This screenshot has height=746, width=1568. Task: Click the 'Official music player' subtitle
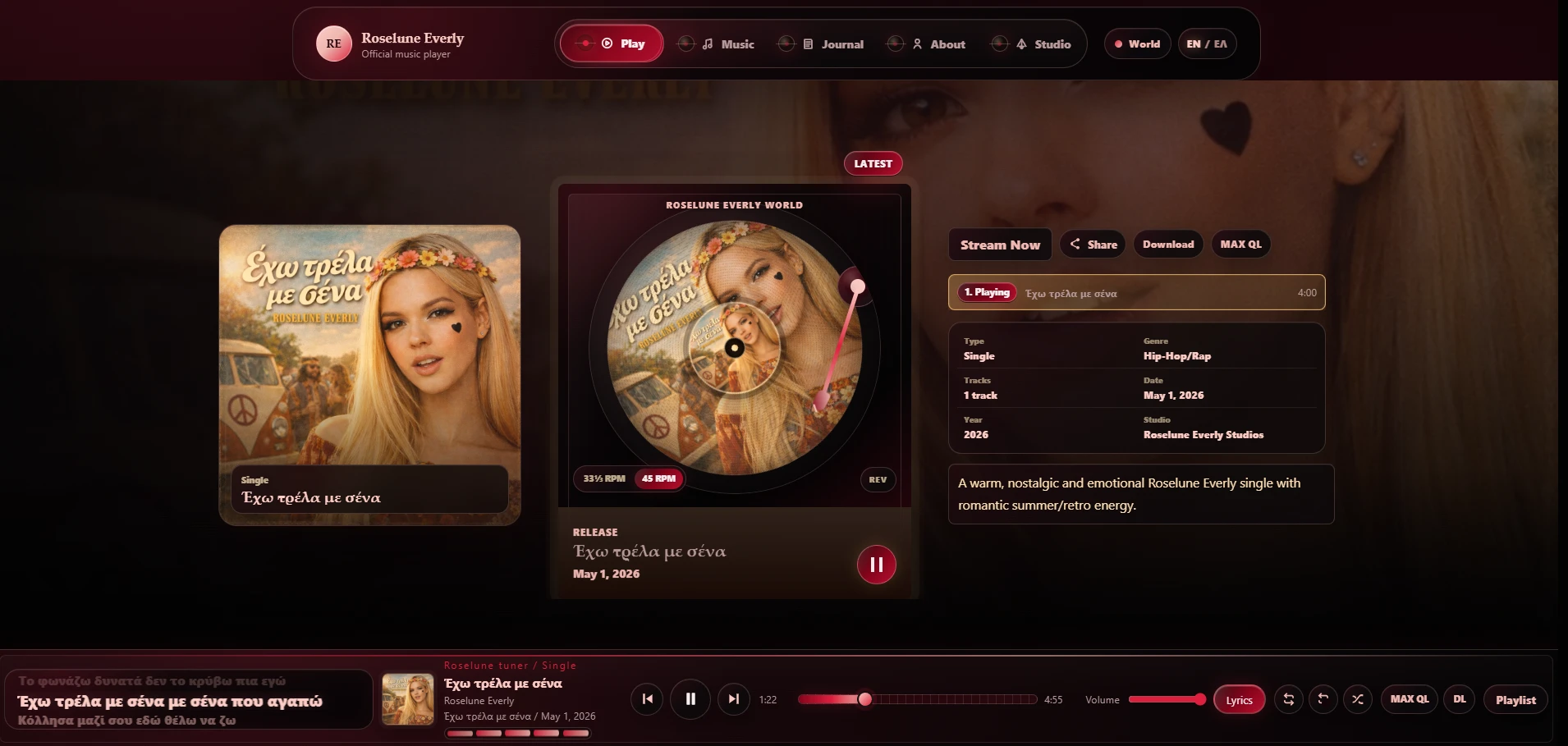tap(406, 54)
